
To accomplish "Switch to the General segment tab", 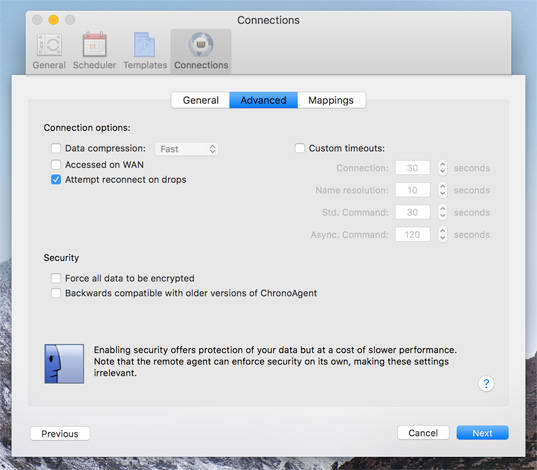I will 200,100.
